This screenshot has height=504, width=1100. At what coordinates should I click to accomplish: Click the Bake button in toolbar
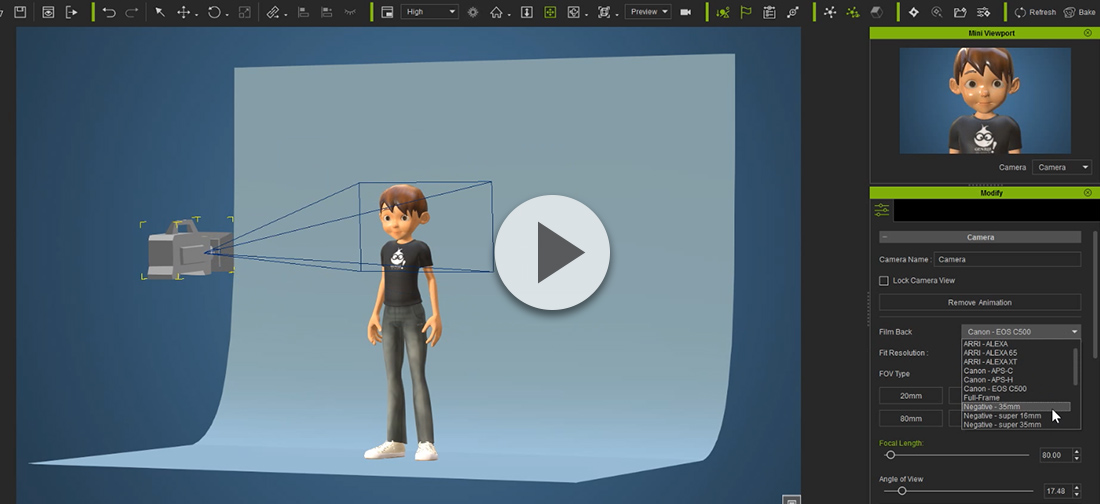[x=1079, y=12]
